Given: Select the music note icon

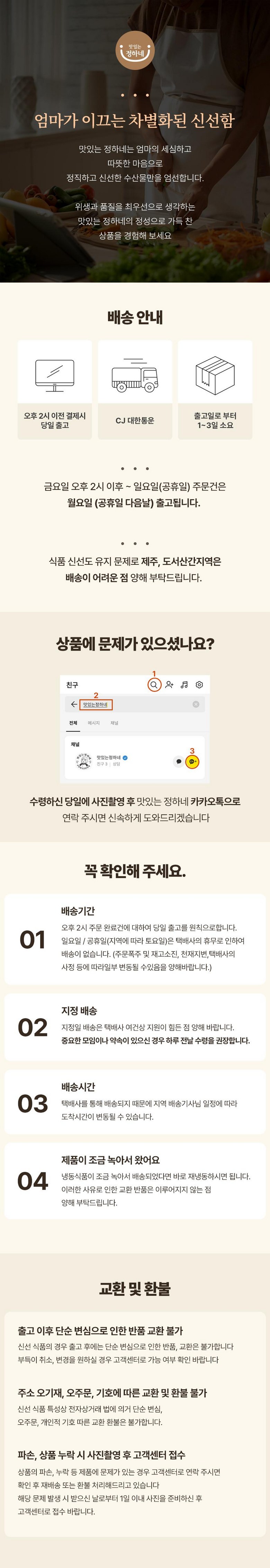Looking at the screenshot, I should pos(184,685).
